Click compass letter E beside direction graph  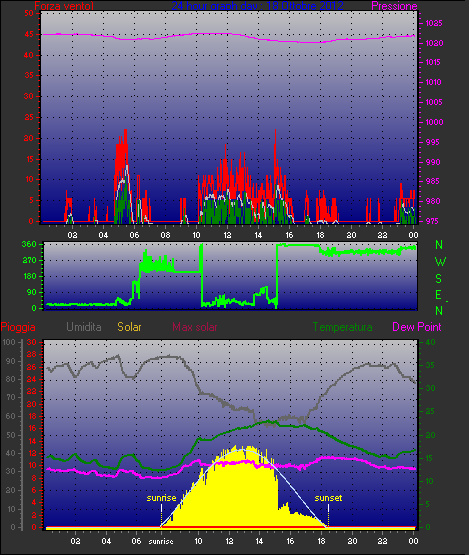tap(439, 295)
